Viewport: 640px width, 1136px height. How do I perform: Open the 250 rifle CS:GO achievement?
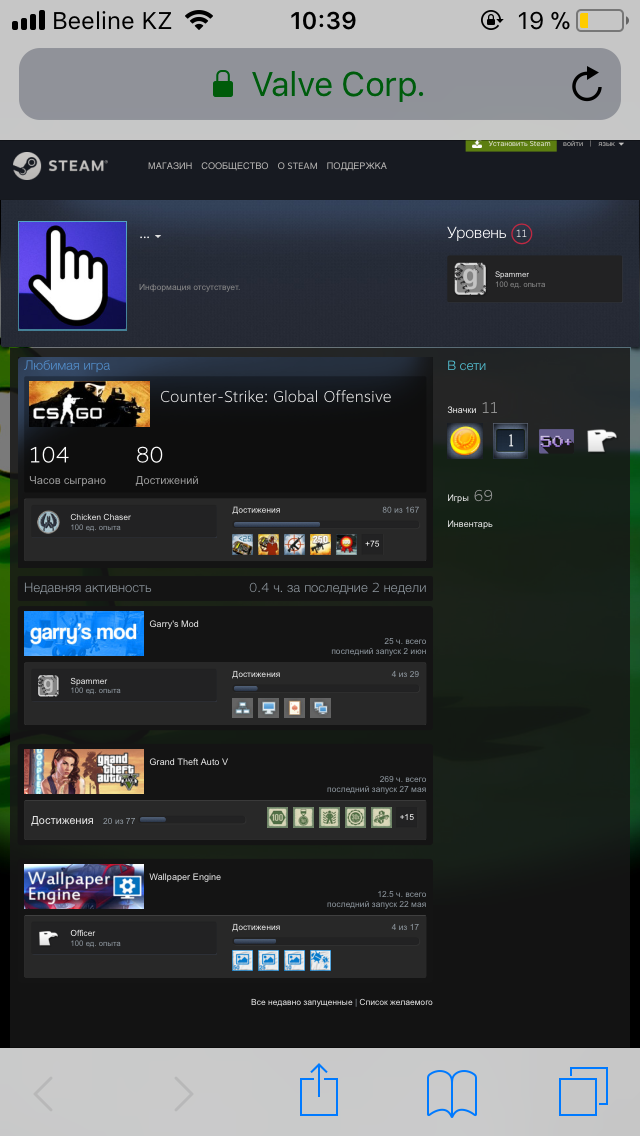coord(320,544)
